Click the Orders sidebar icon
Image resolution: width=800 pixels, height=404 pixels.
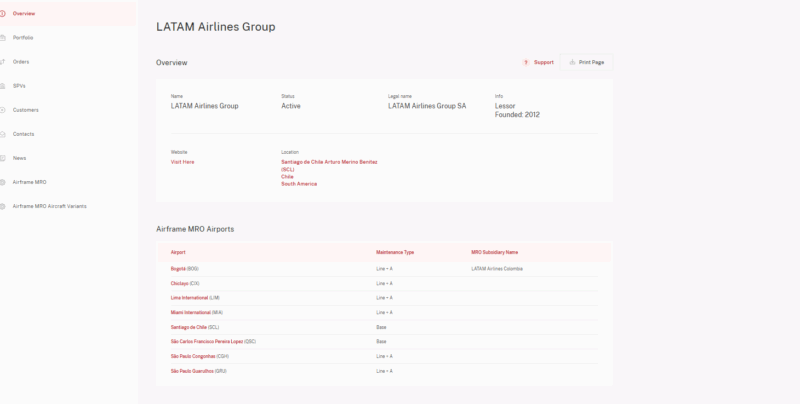tap(3, 61)
